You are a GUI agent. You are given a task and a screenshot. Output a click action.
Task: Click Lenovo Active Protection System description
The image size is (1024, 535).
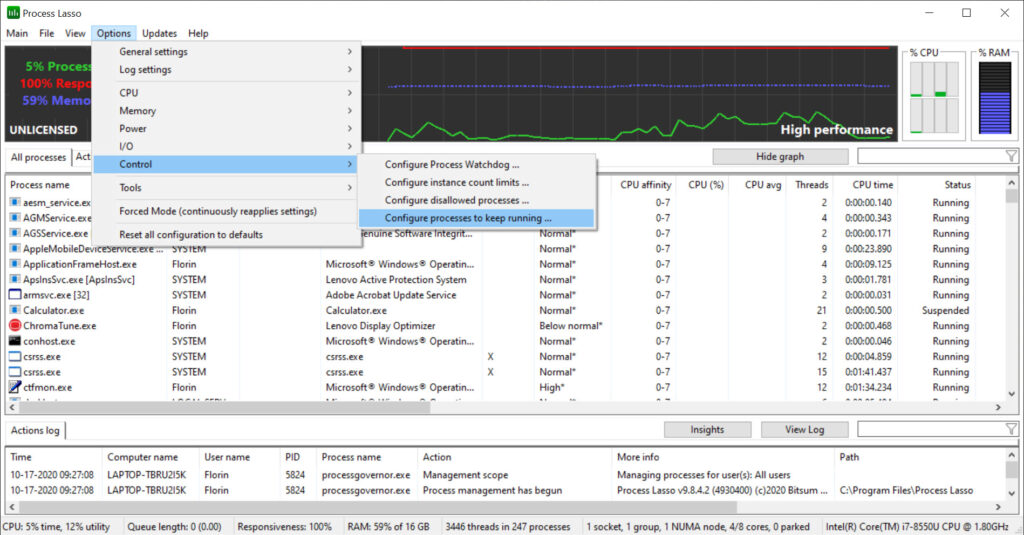coord(396,280)
